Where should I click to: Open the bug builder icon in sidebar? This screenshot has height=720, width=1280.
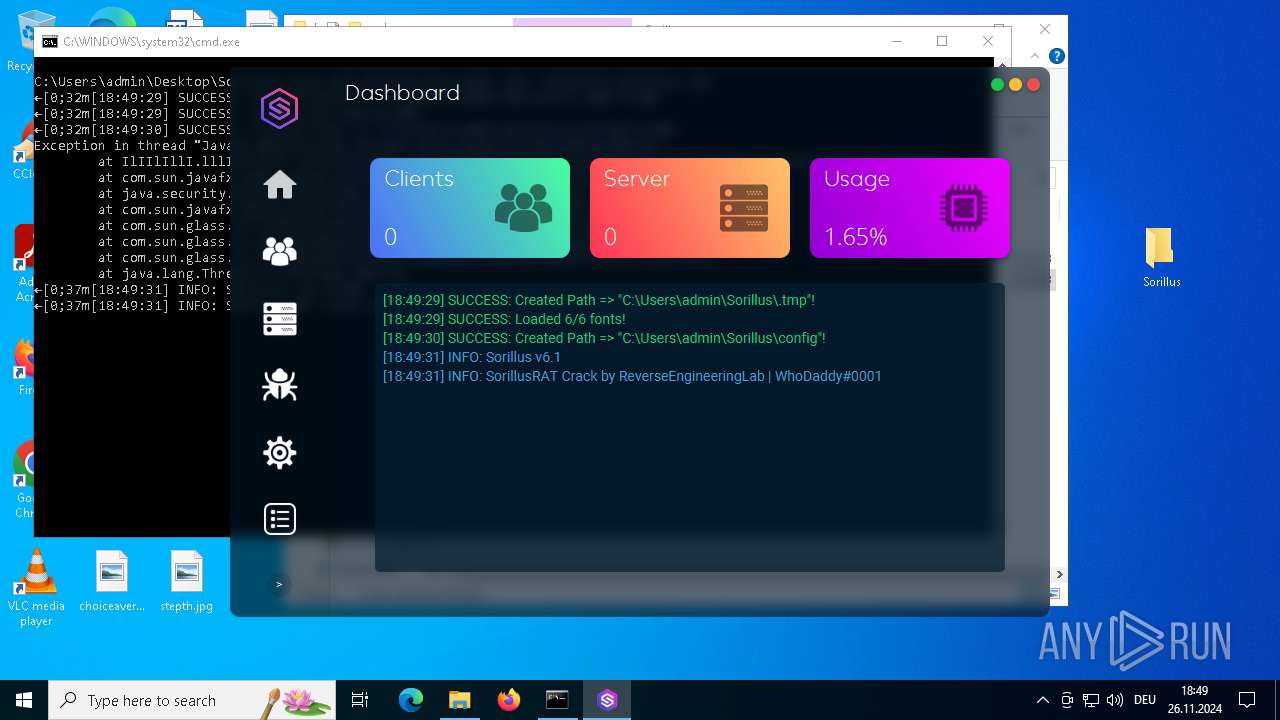tap(280, 385)
